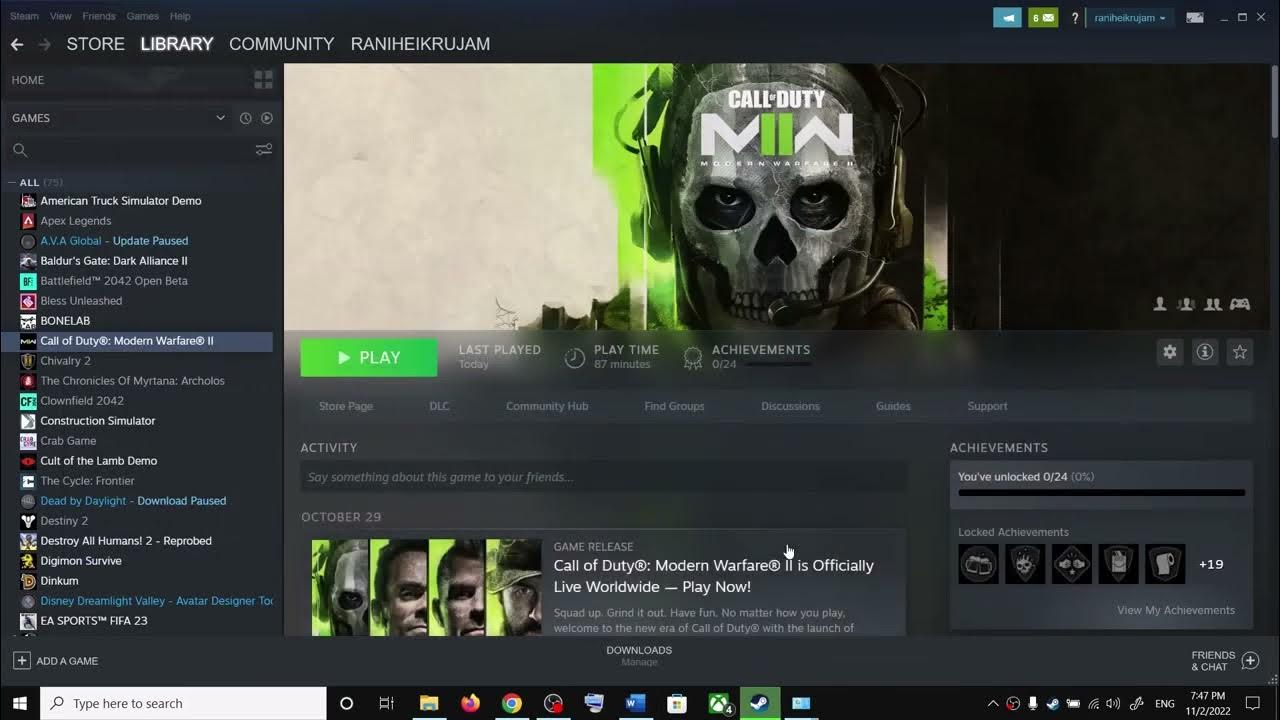Expand the GAMES category dropdown chevron

coord(221,118)
